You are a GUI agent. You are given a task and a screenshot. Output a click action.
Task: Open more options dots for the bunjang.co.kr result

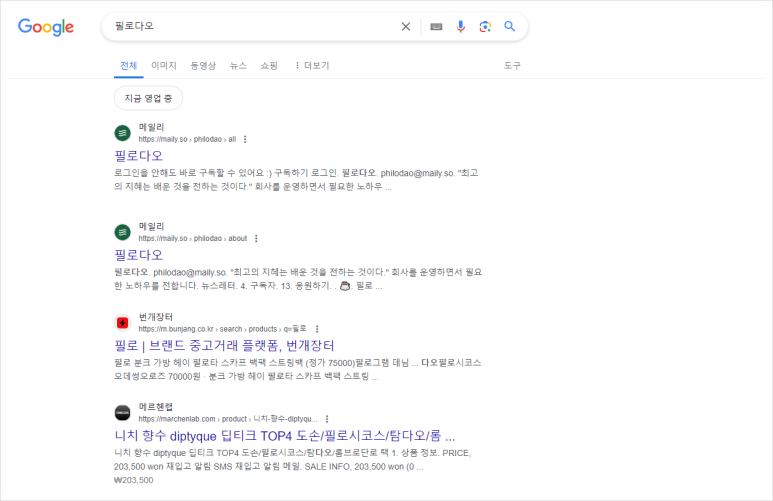pyautogui.click(x=317, y=329)
